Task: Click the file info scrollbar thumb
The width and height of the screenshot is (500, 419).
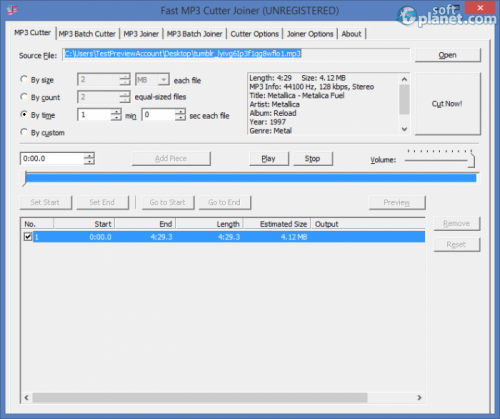Action: (x=404, y=99)
